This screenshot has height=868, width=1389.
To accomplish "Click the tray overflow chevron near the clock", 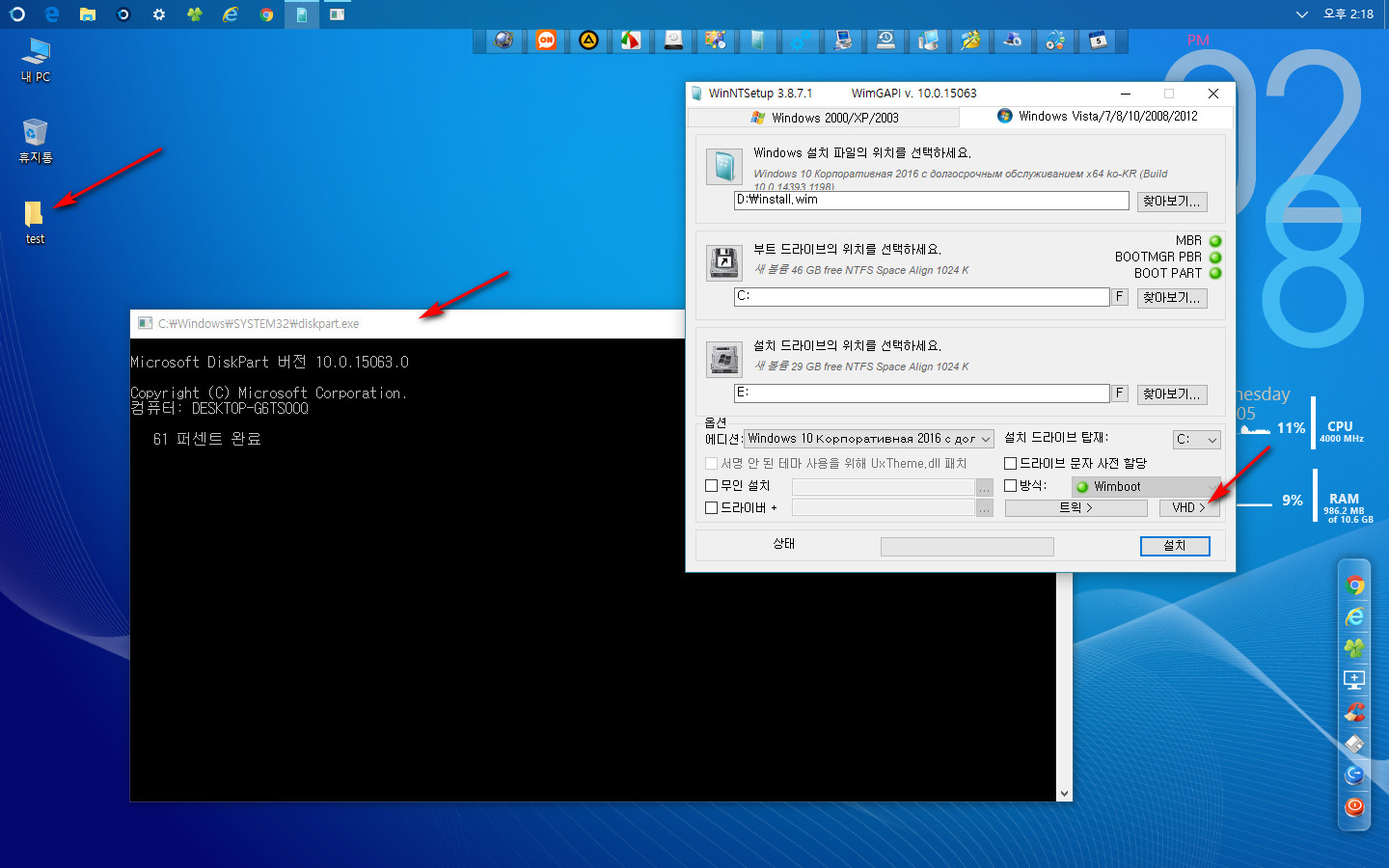I will [1301, 14].
